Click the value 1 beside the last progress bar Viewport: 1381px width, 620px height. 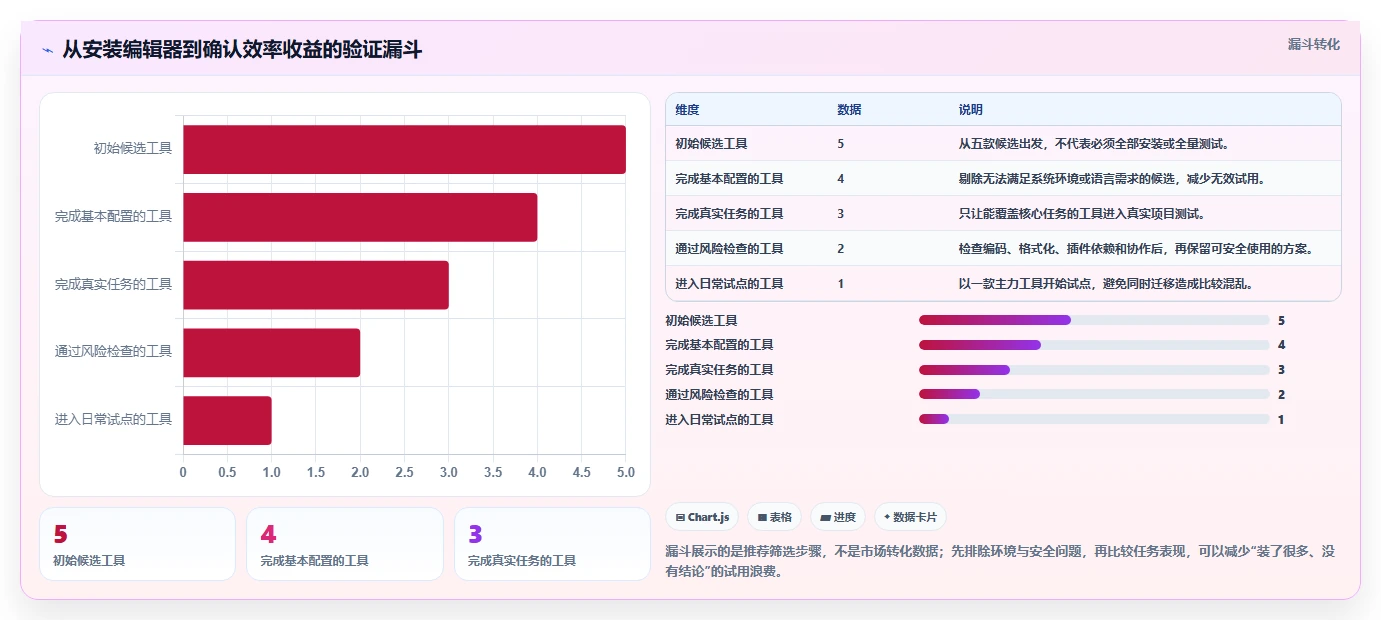pyautogui.click(x=1281, y=420)
